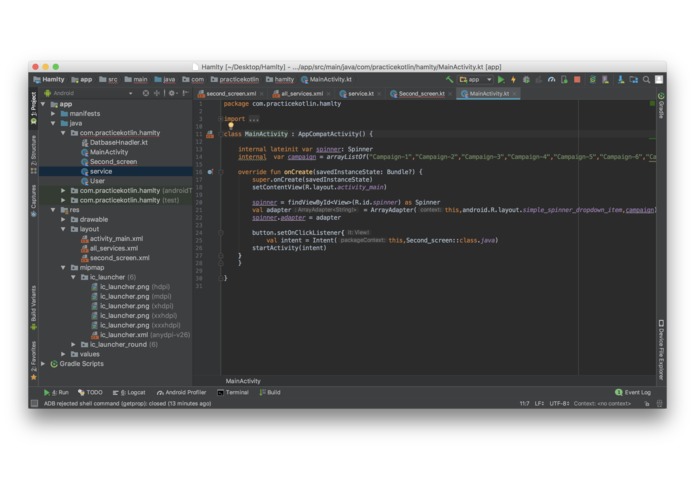Open the Terminal tool window
This screenshot has height=494, width=695.
coord(233,393)
